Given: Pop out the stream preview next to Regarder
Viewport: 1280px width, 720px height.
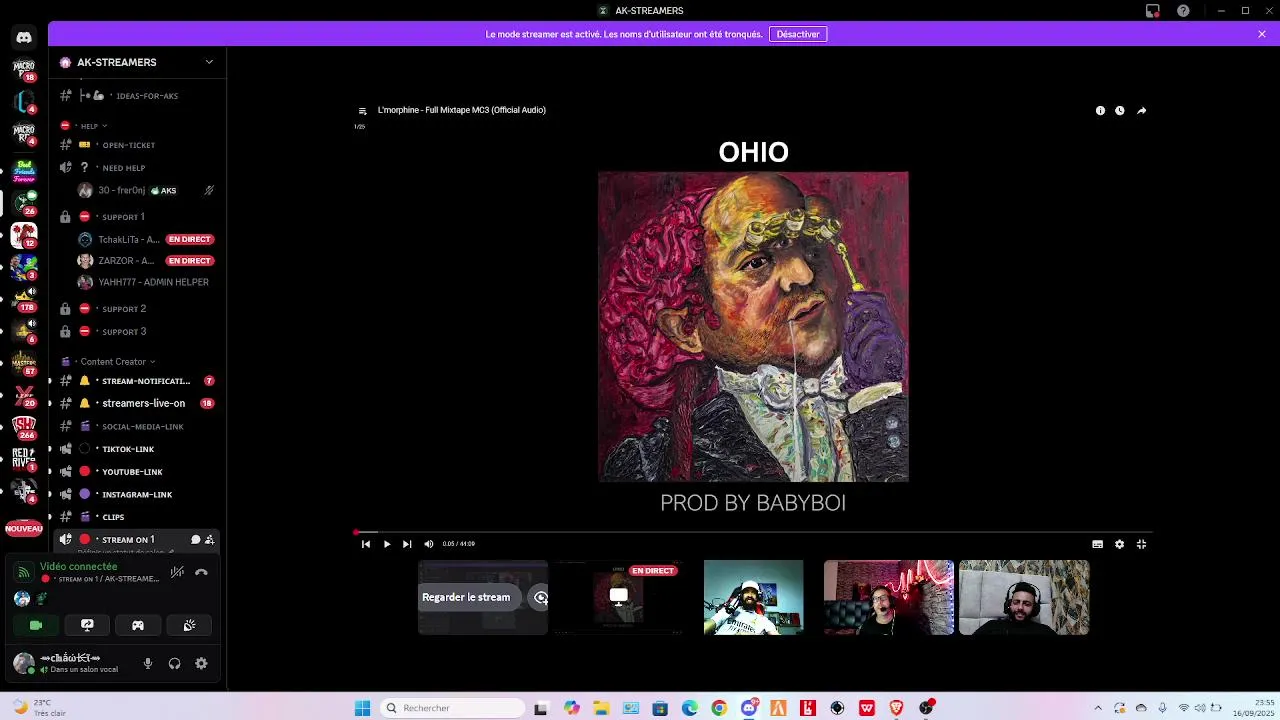Looking at the screenshot, I should click(540, 598).
